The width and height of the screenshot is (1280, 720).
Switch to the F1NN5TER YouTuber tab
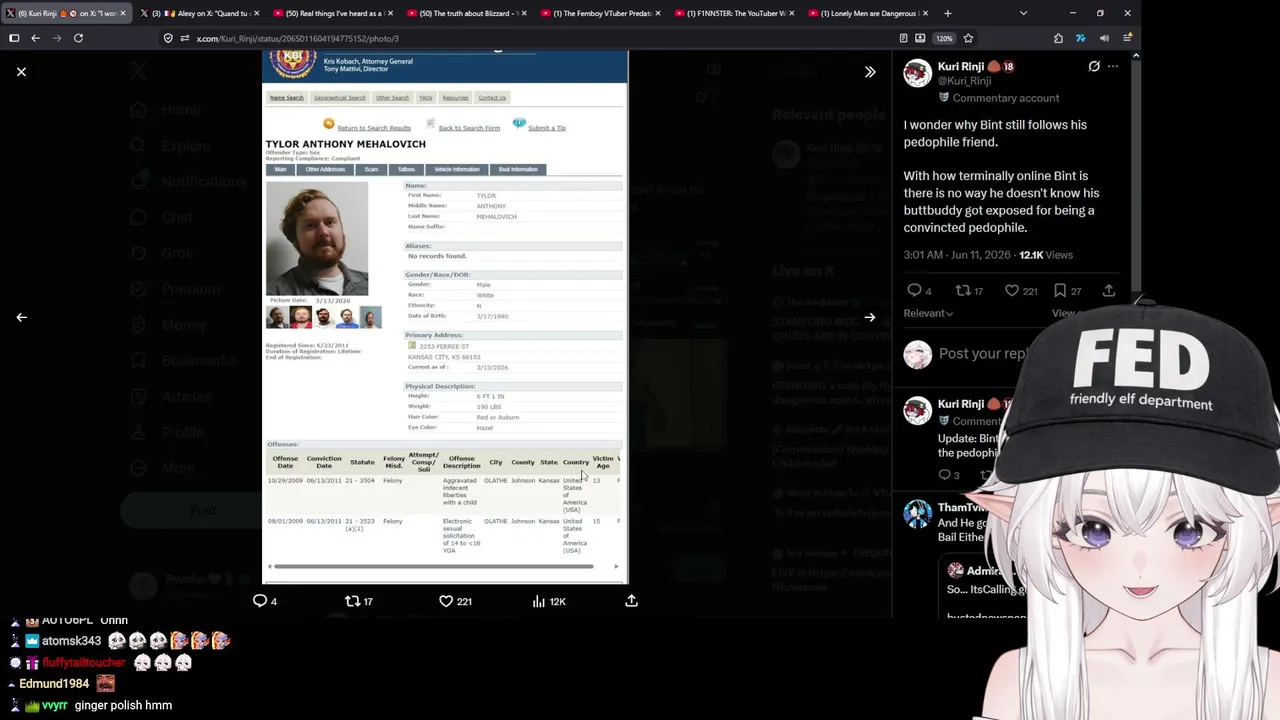(736, 13)
